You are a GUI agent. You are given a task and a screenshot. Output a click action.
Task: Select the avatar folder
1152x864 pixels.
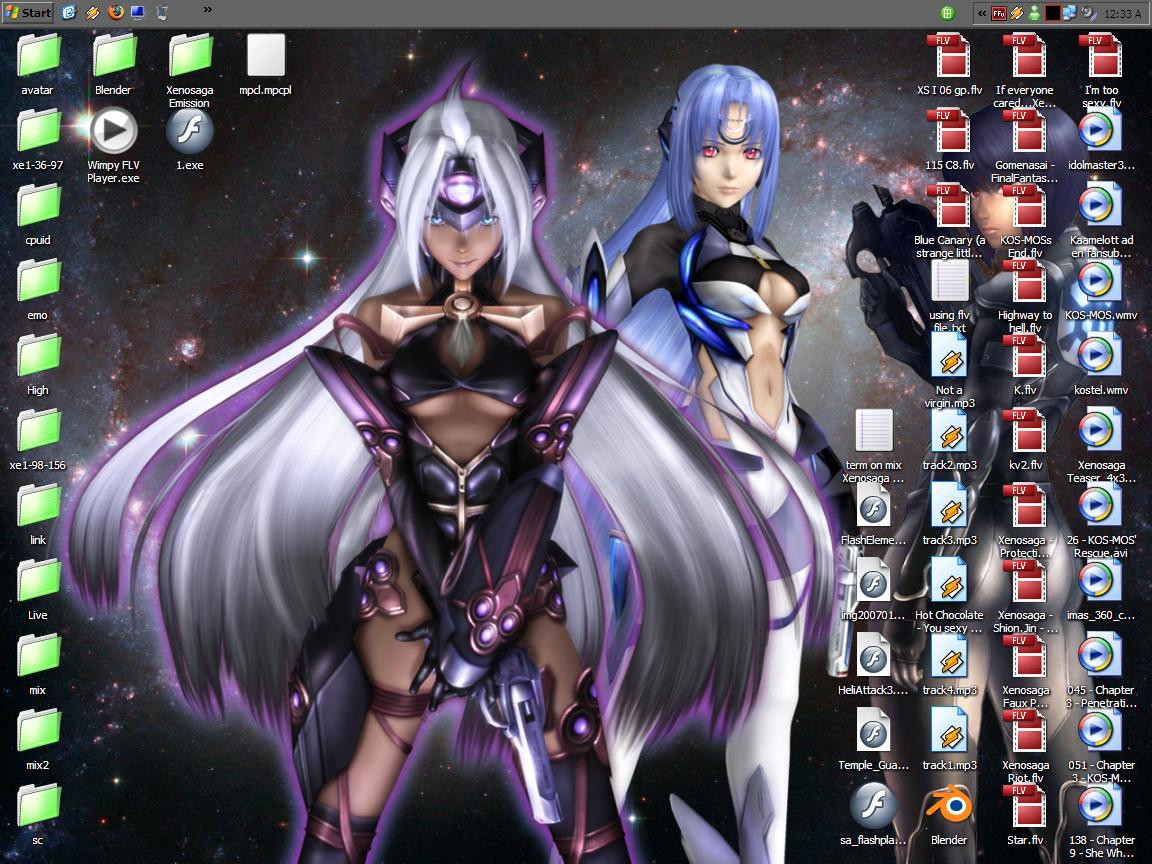pyautogui.click(x=37, y=65)
